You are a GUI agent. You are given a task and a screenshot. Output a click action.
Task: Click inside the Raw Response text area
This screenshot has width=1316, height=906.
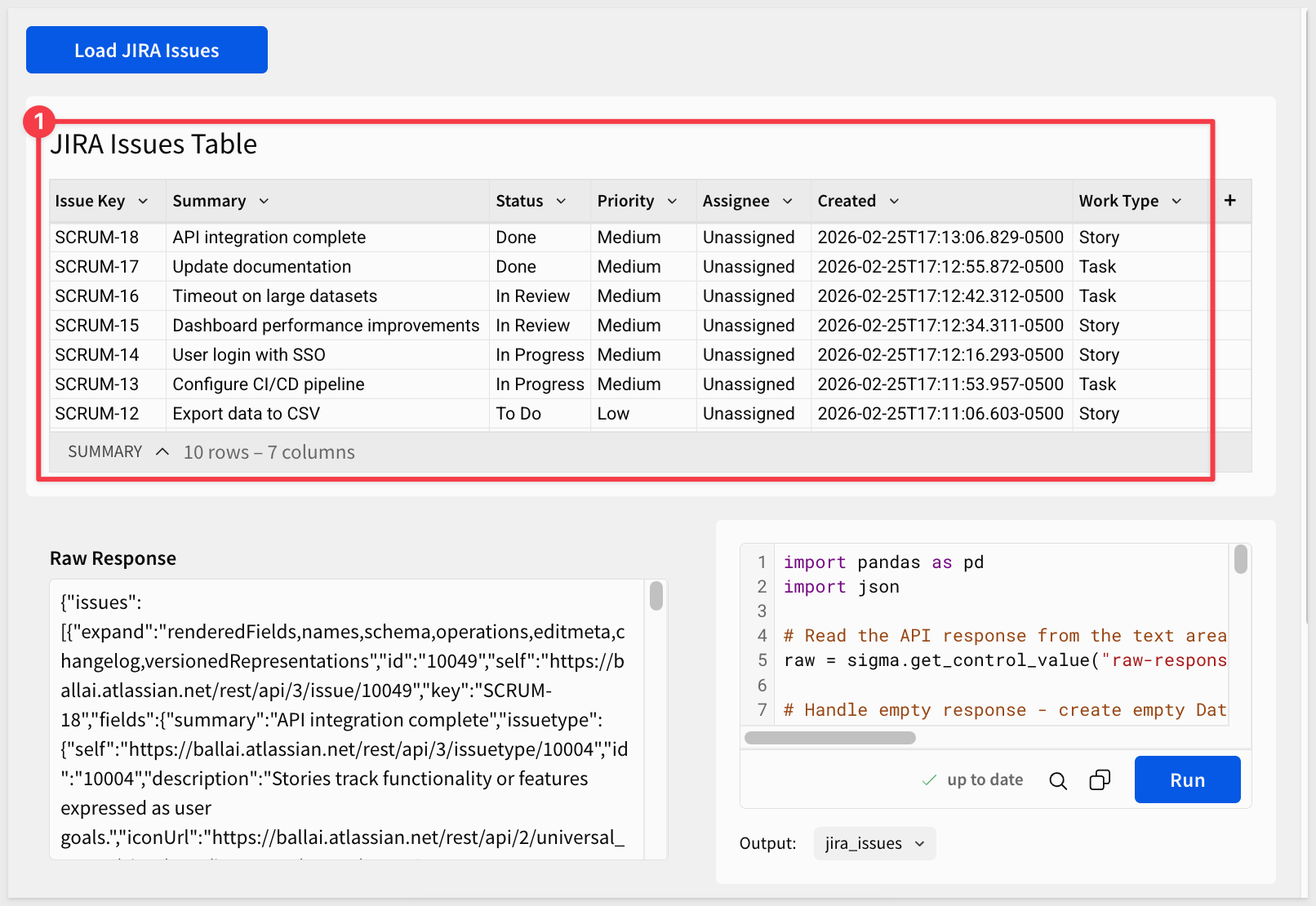tap(343, 718)
